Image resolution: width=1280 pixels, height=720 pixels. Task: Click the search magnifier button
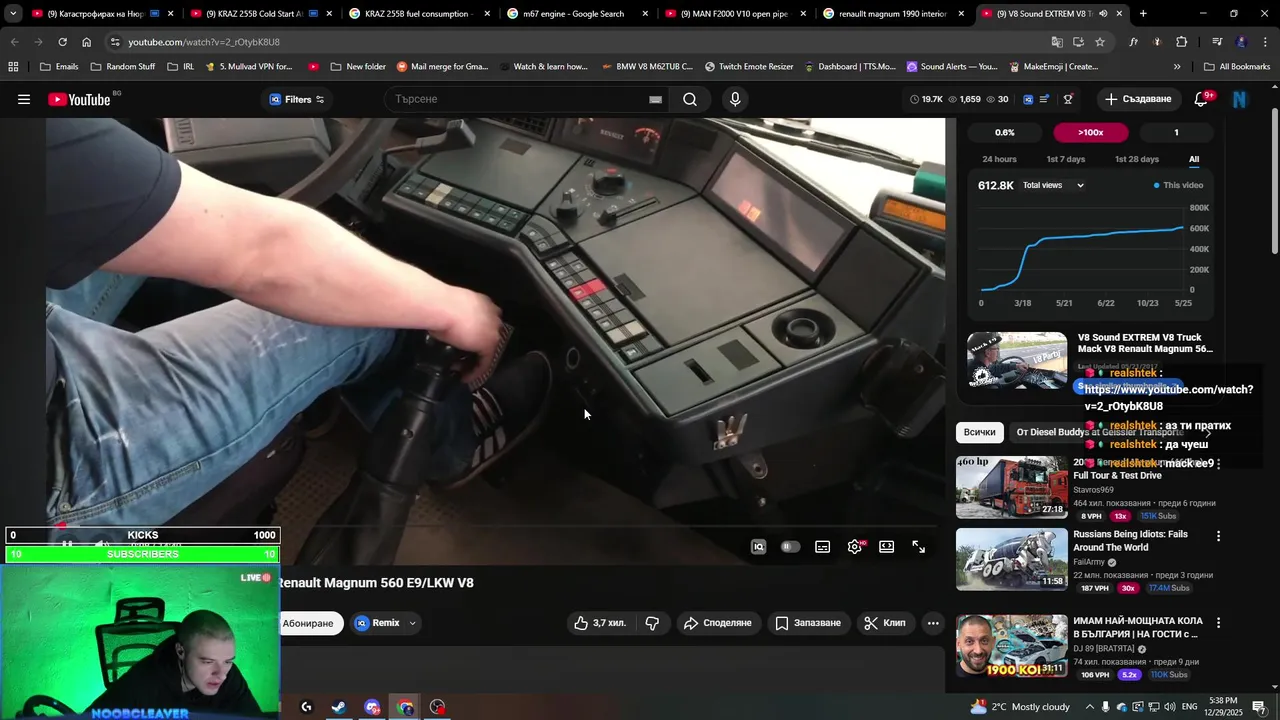point(690,99)
